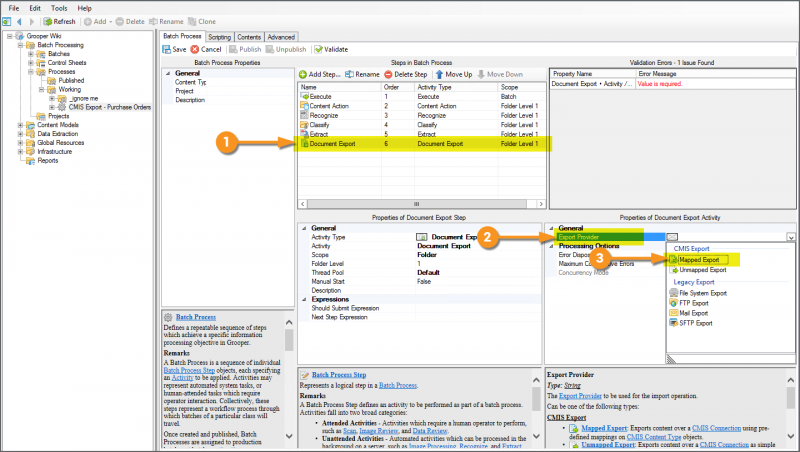Image resolution: width=800 pixels, height=452 pixels.
Task: Expand the Content Models tree node
Action: (20, 125)
